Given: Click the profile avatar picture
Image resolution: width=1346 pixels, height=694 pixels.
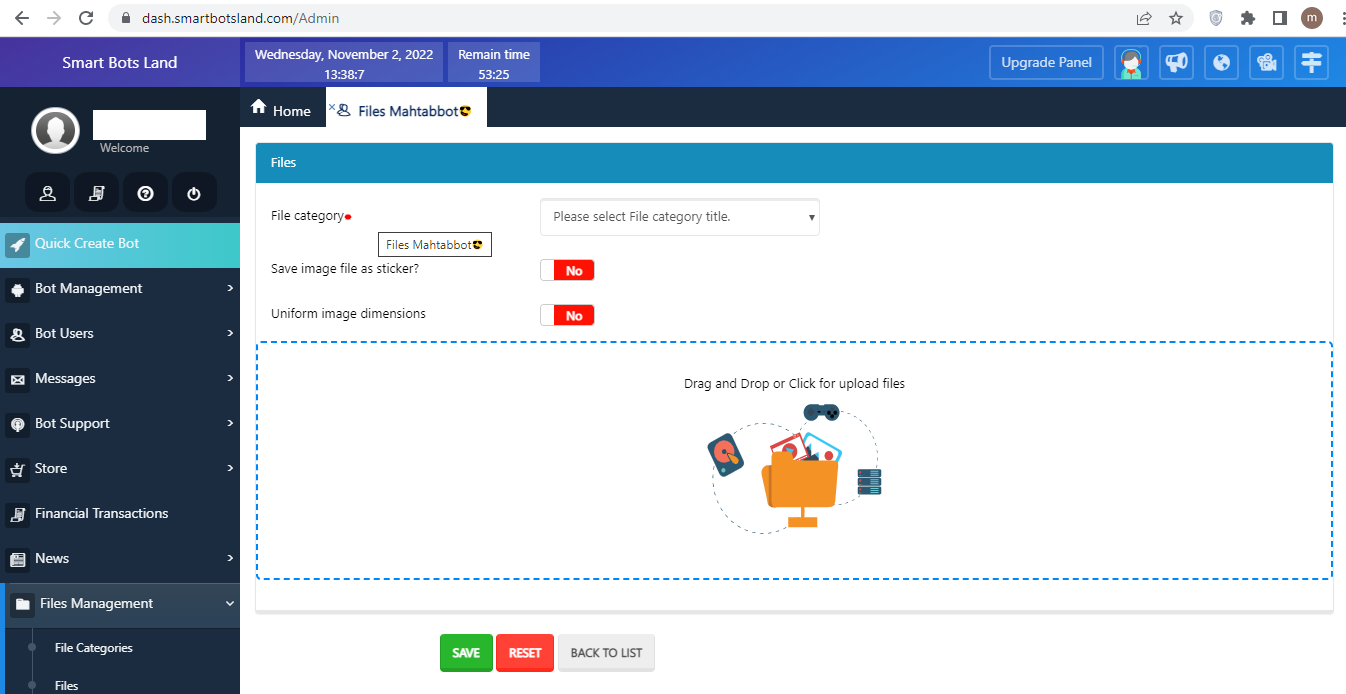Looking at the screenshot, I should [55, 130].
